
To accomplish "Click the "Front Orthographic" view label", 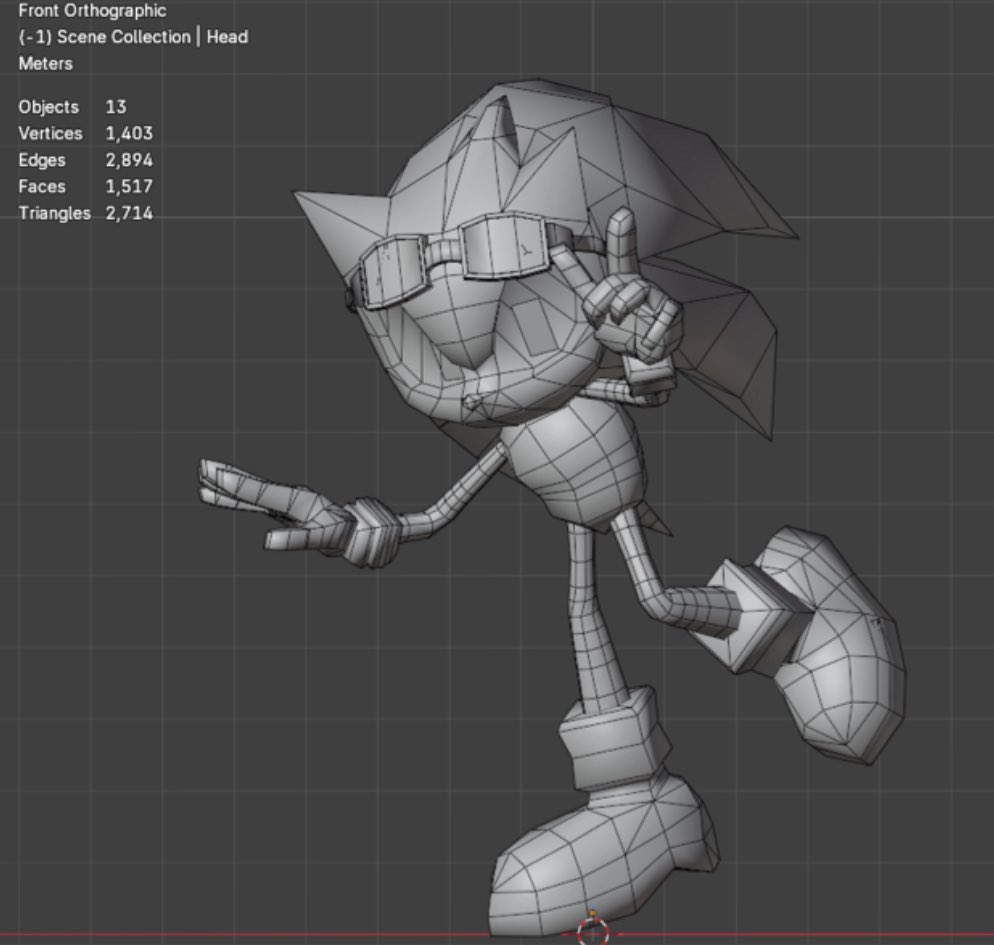I will tap(92, 10).
